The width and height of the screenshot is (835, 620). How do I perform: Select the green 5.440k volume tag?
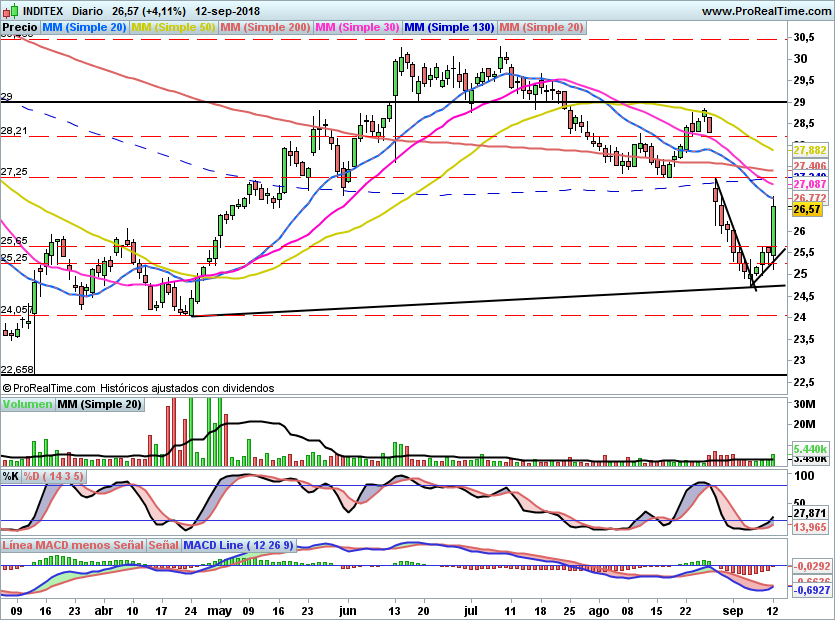click(x=808, y=451)
